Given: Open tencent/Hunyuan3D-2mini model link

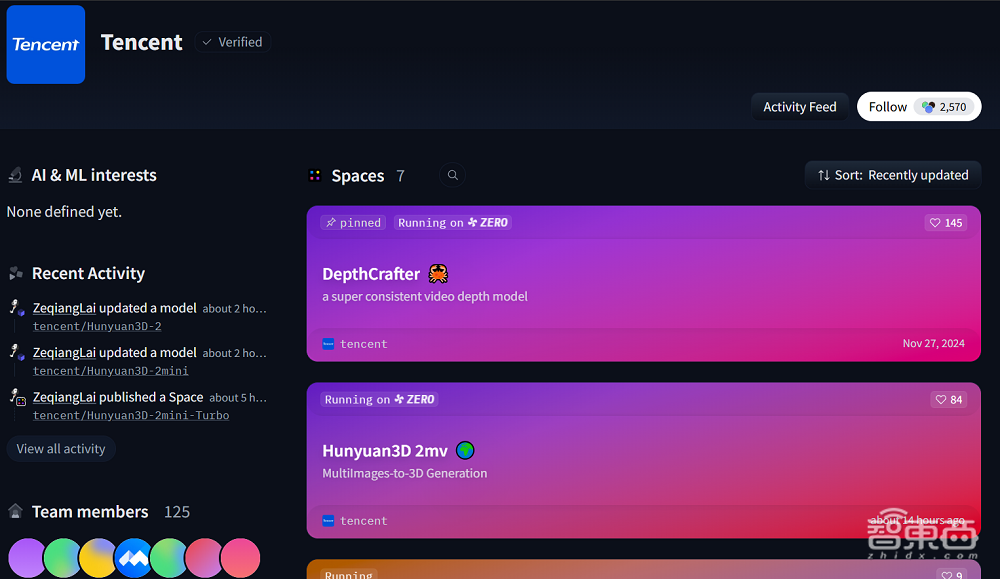Looking at the screenshot, I should (x=111, y=371).
